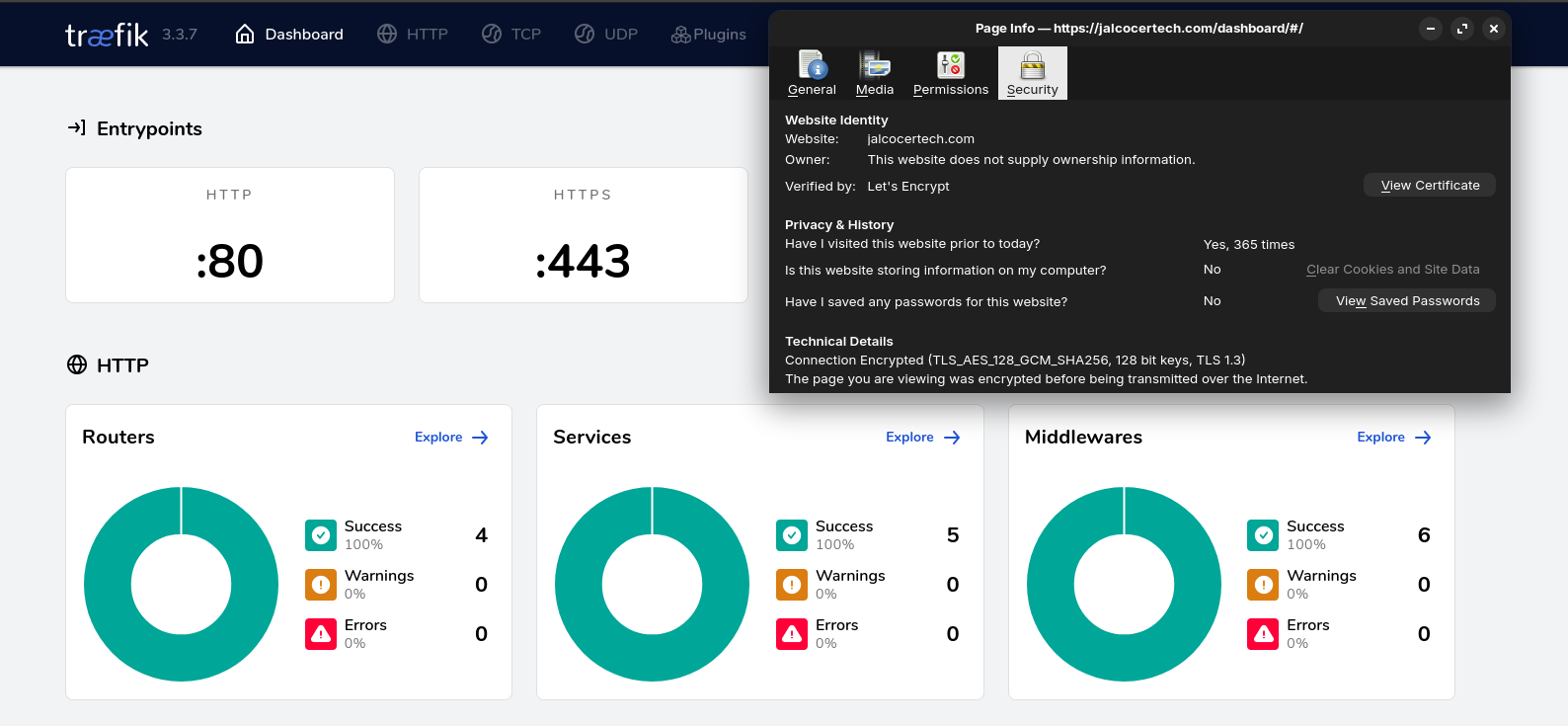The height and width of the screenshot is (726, 1568).
Task: Click the website value jalcocertech.com
Action: (921, 139)
